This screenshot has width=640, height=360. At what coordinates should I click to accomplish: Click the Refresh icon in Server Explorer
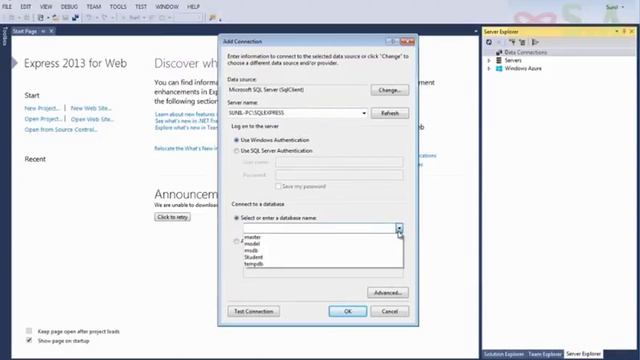(489, 42)
